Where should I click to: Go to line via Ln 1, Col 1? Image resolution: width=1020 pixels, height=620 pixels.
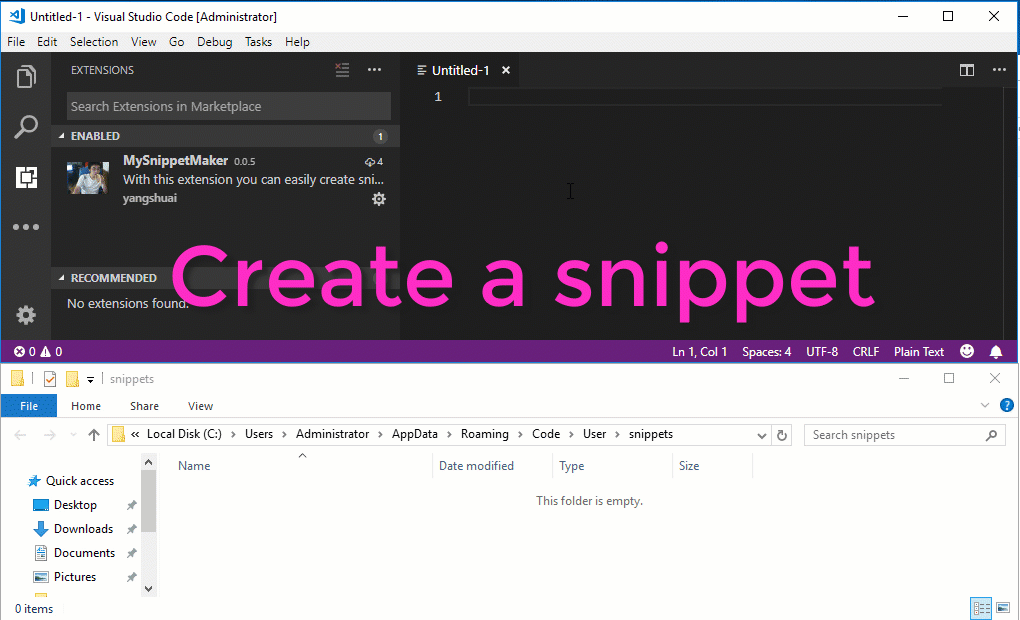pyautogui.click(x=699, y=352)
